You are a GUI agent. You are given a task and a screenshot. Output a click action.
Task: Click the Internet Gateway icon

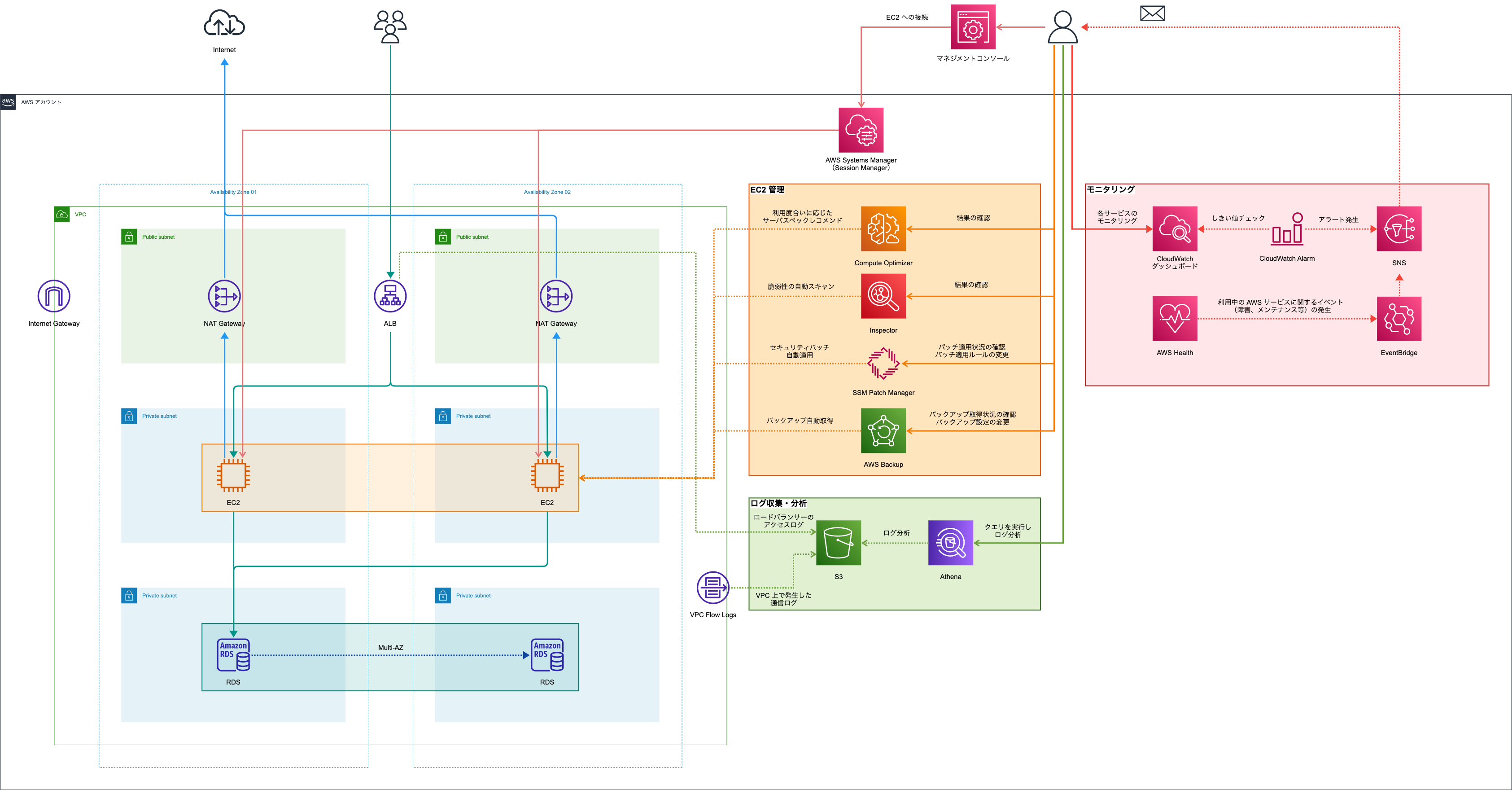click(54, 296)
